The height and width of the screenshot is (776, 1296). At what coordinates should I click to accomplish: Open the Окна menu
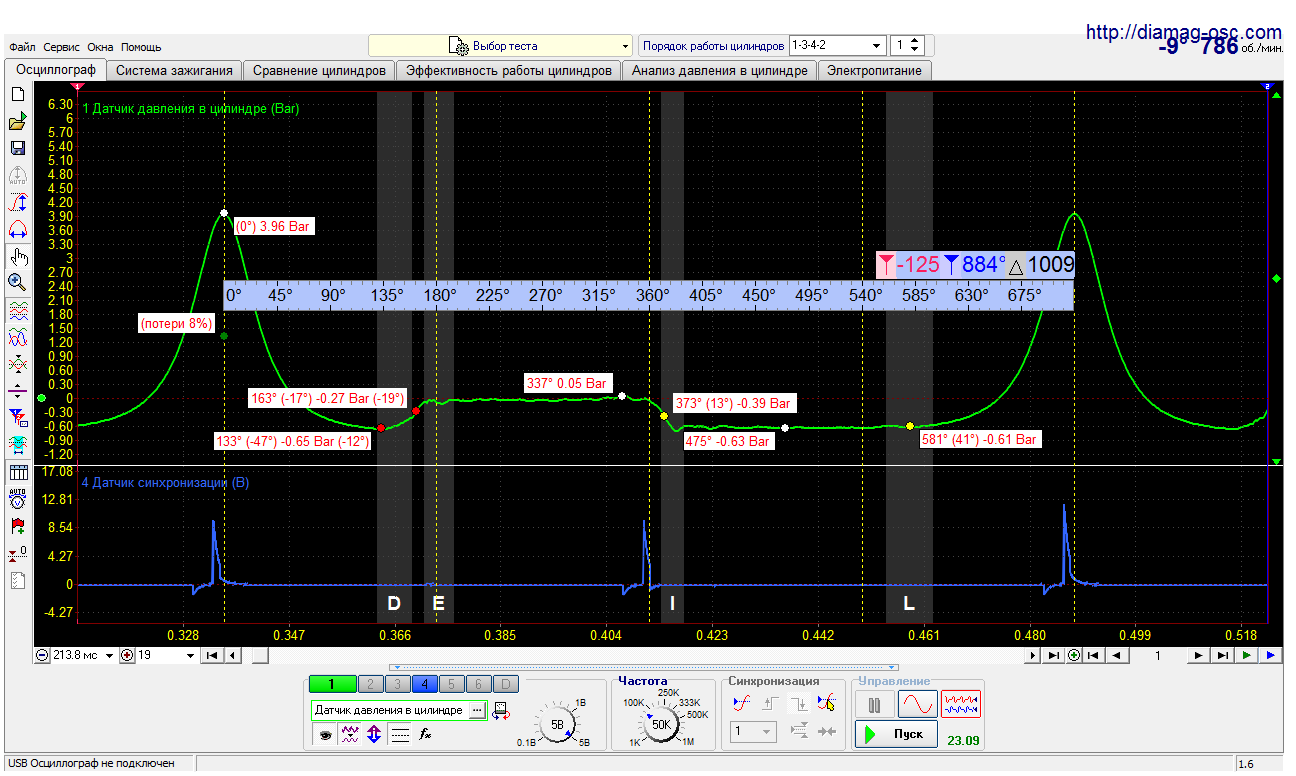101,47
